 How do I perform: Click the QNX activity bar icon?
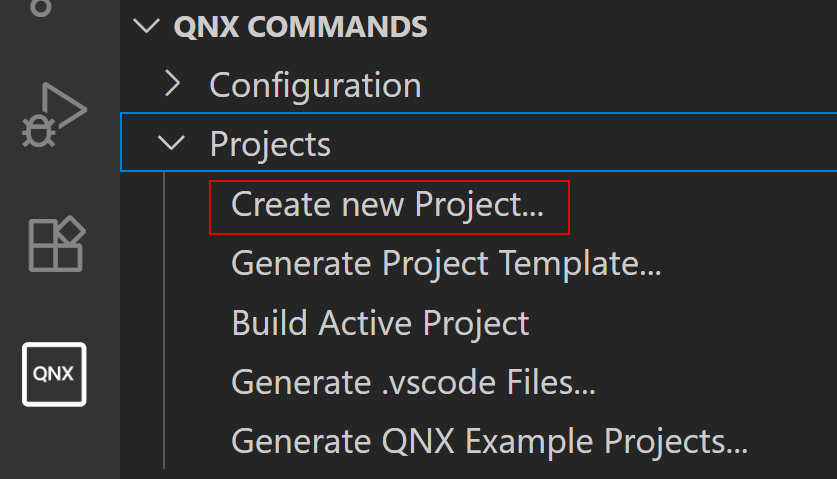pos(55,374)
